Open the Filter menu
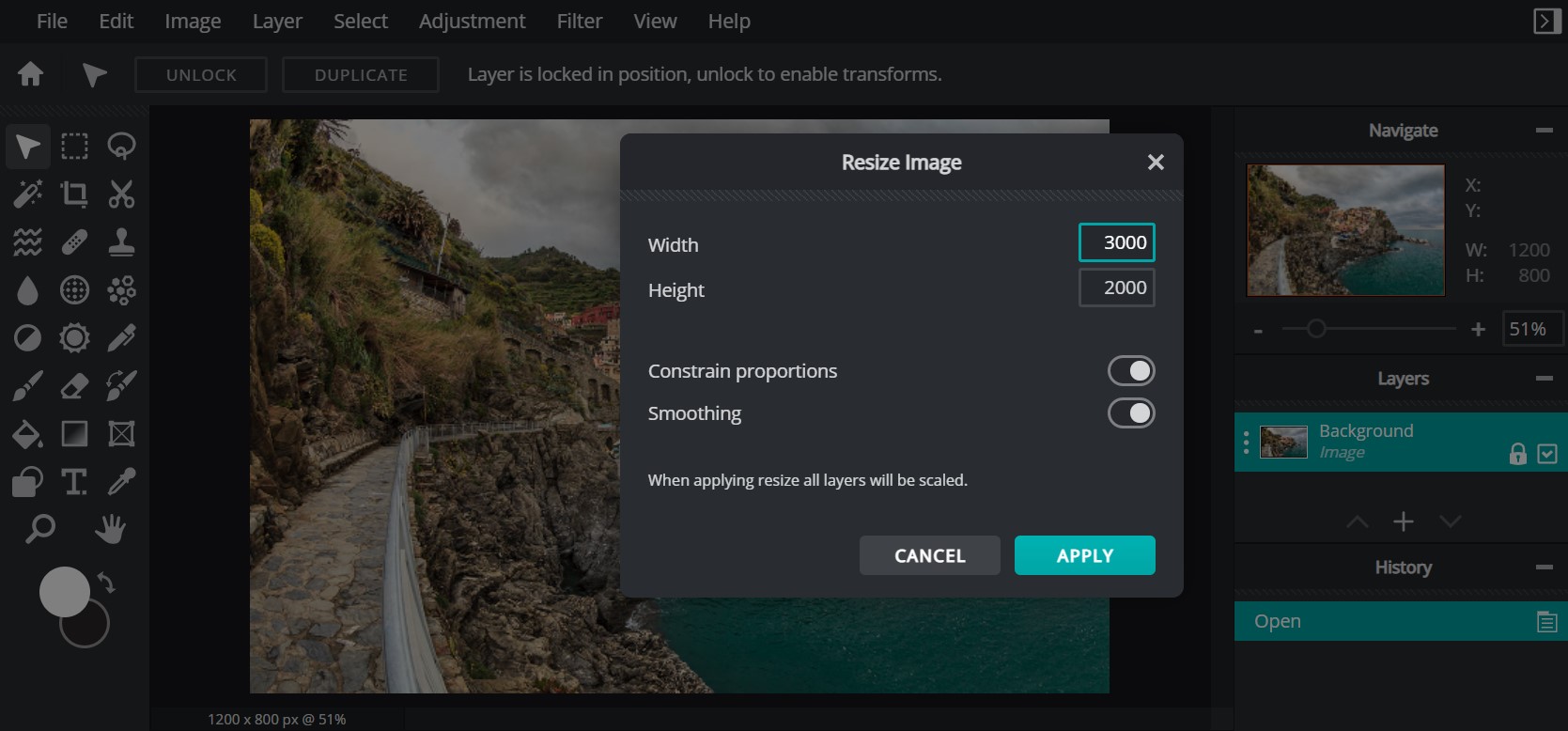The image size is (1568, 731). click(x=579, y=21)
